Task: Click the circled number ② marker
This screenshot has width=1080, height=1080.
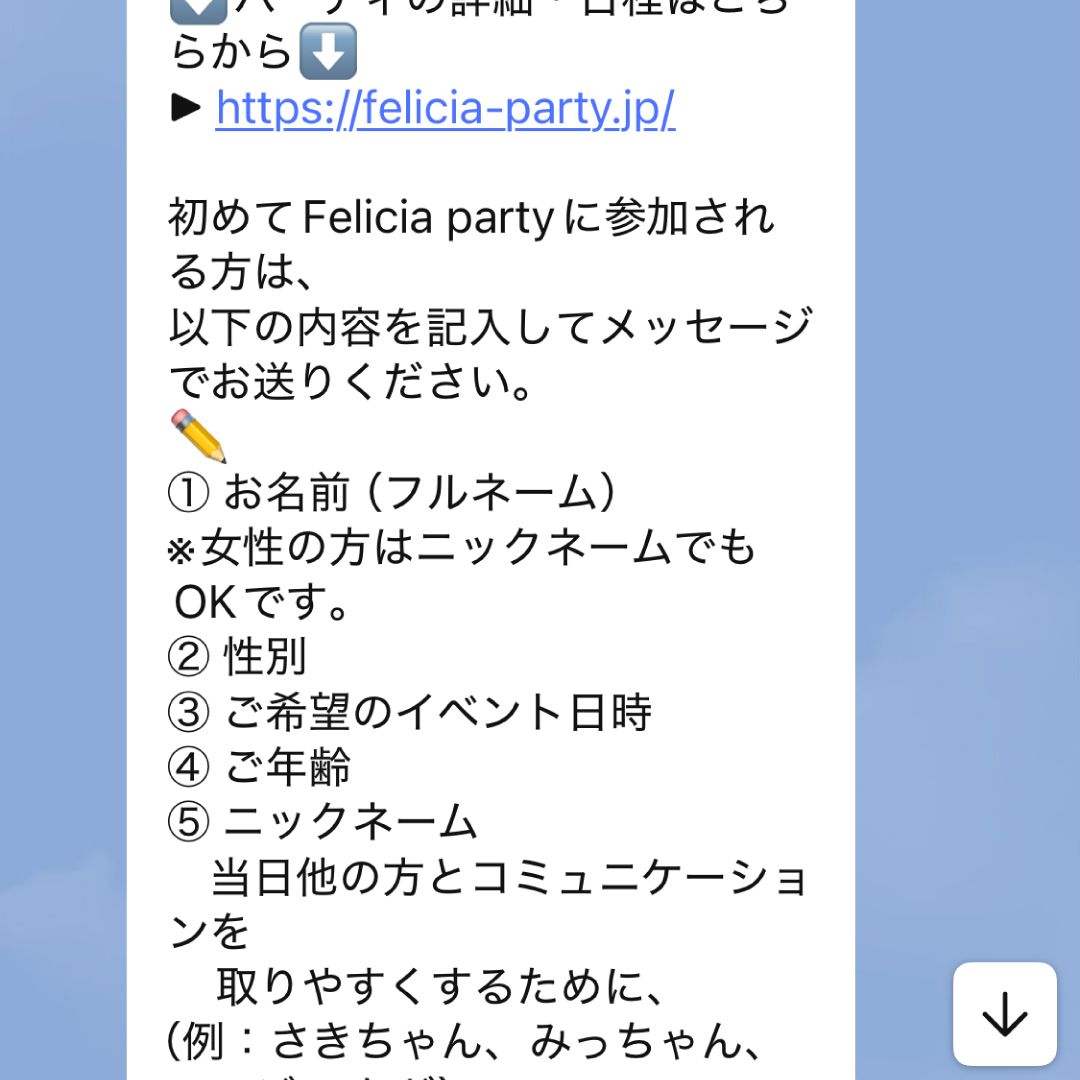Action: pos(189,657)
